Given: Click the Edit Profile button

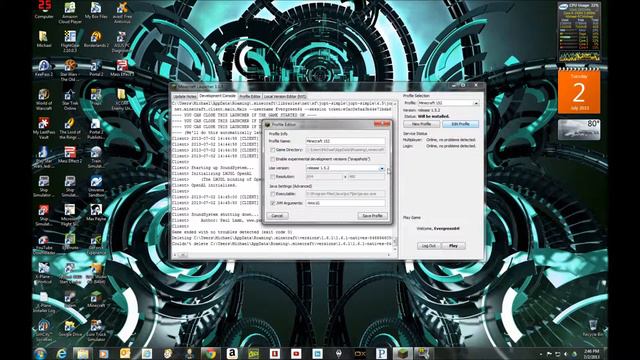Looking at the screenshot, I should [460, 124].
